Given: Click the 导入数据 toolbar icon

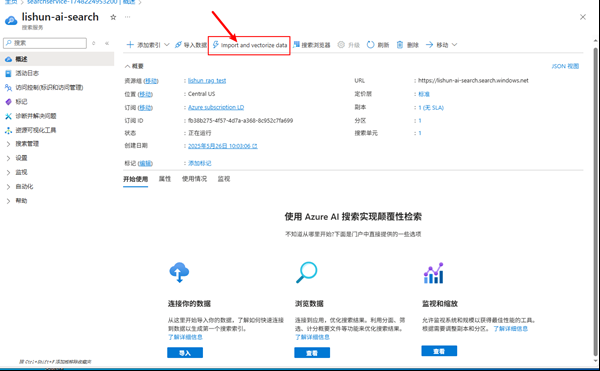Looking at the screenshot, I should pos(178,45).
